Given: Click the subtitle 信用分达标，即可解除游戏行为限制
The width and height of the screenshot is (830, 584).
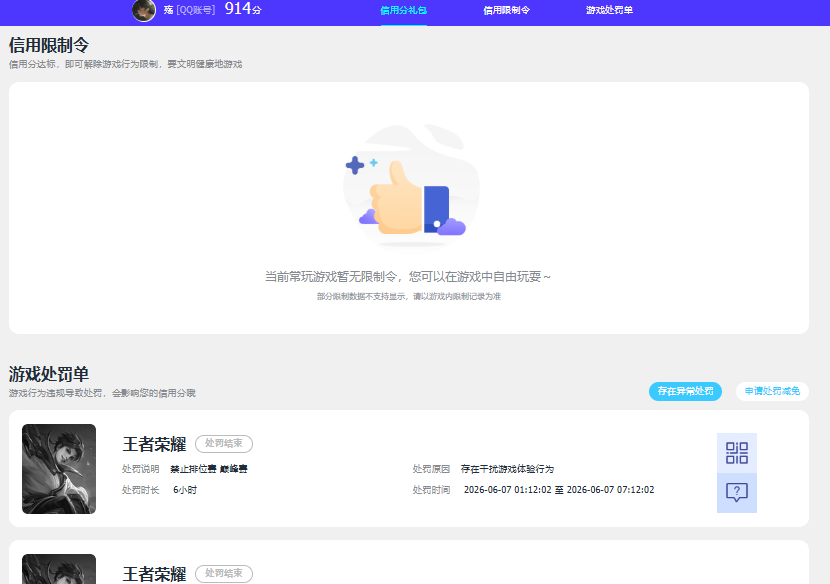Looking at the screenshot, I should 125,64.
